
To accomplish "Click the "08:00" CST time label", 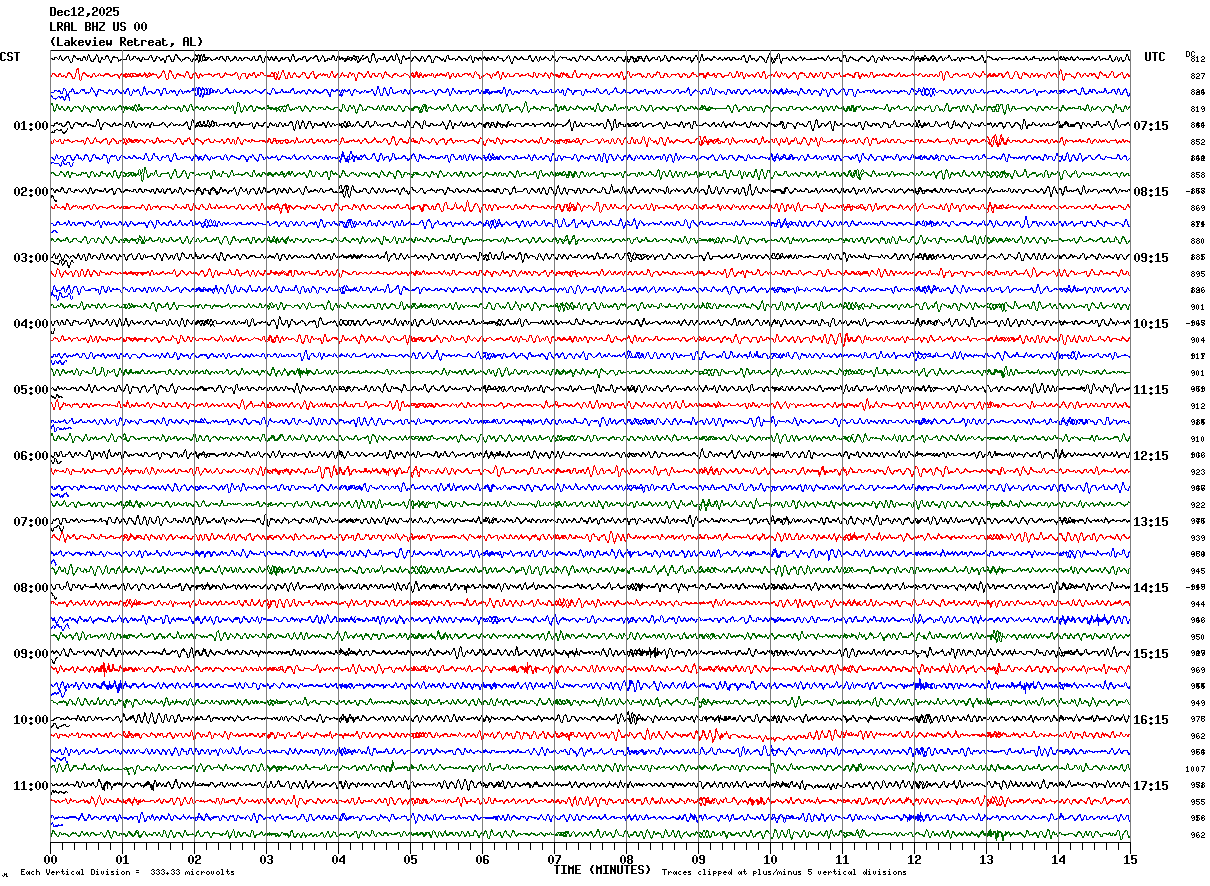I will click(x=31, y=588).
